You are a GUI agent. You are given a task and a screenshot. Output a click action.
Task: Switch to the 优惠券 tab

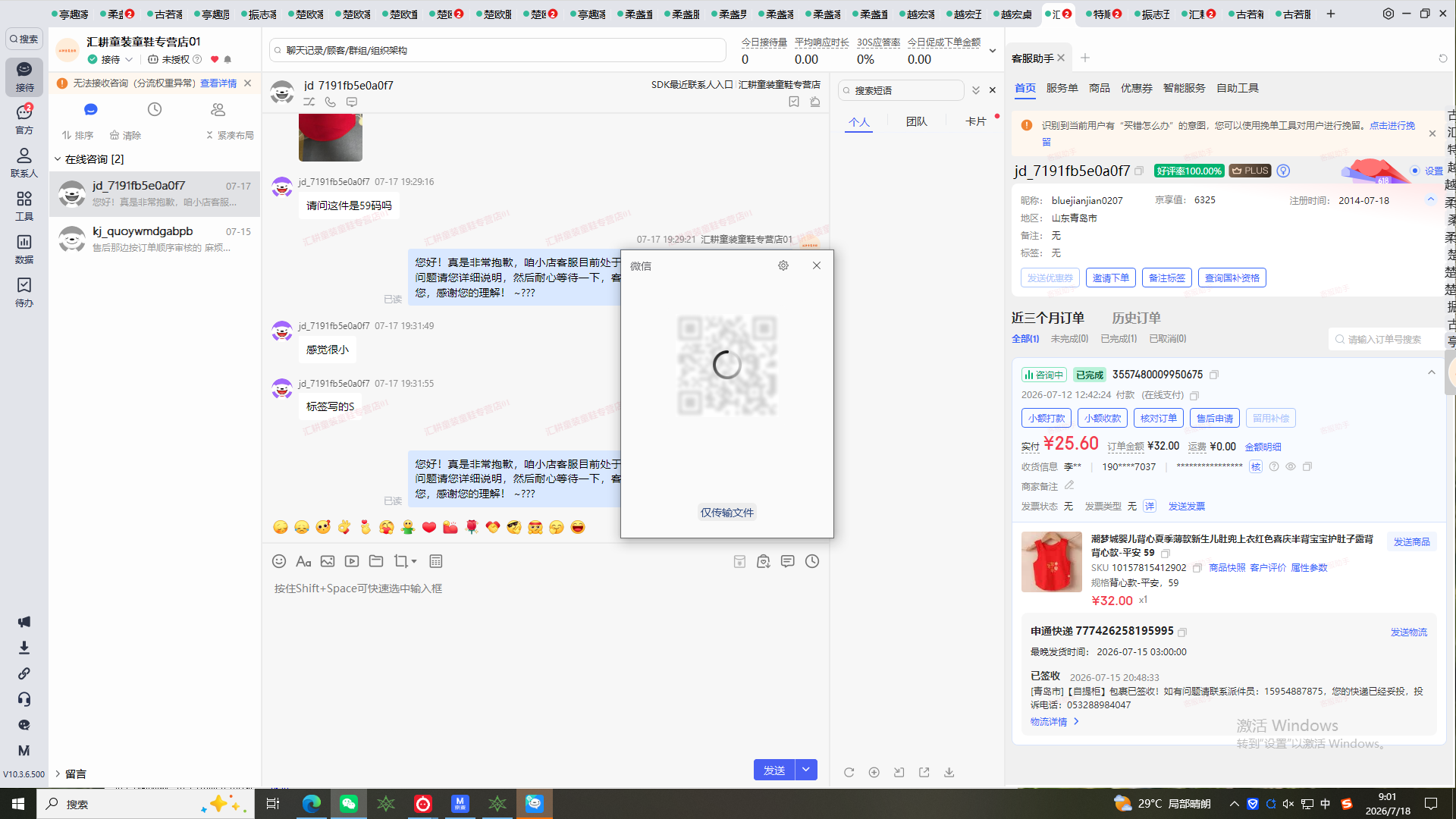coord(1136,88)
